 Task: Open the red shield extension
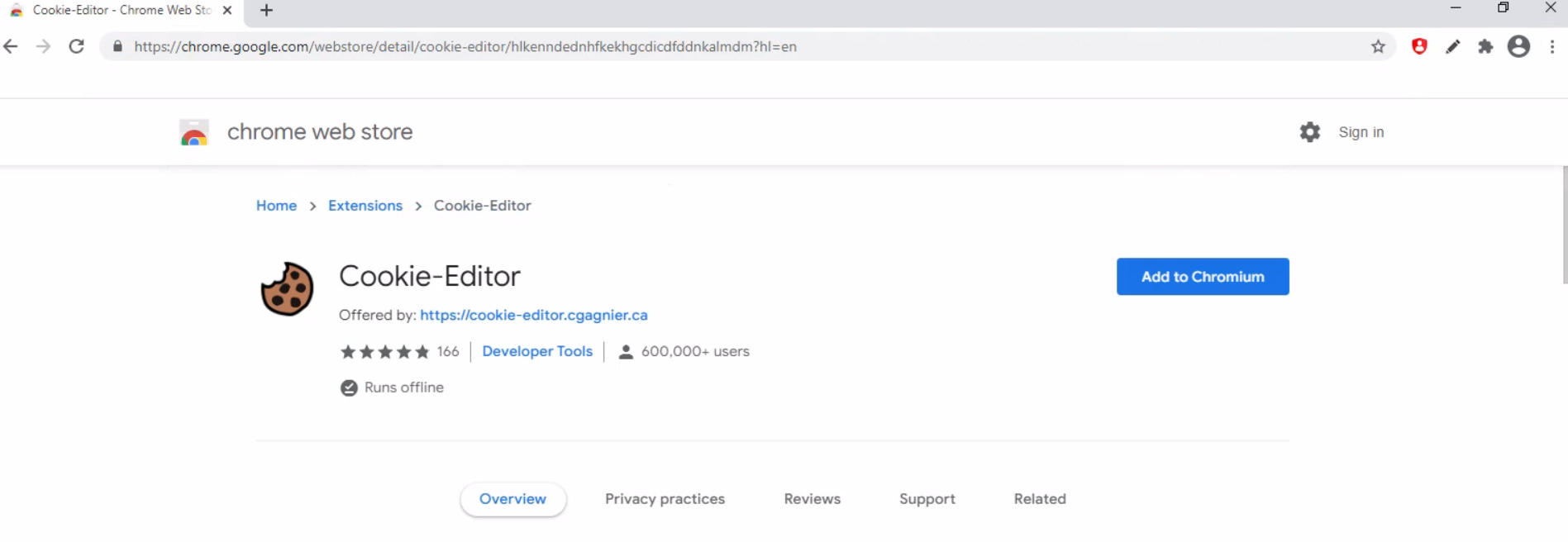point(1419,46)
